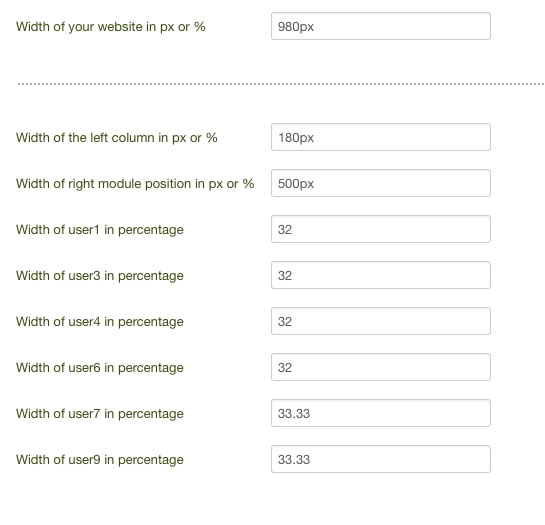Click the user1 width percentage field
This screenshot has width=545, height=525.
pyautogui.click(x=381, y=229)
